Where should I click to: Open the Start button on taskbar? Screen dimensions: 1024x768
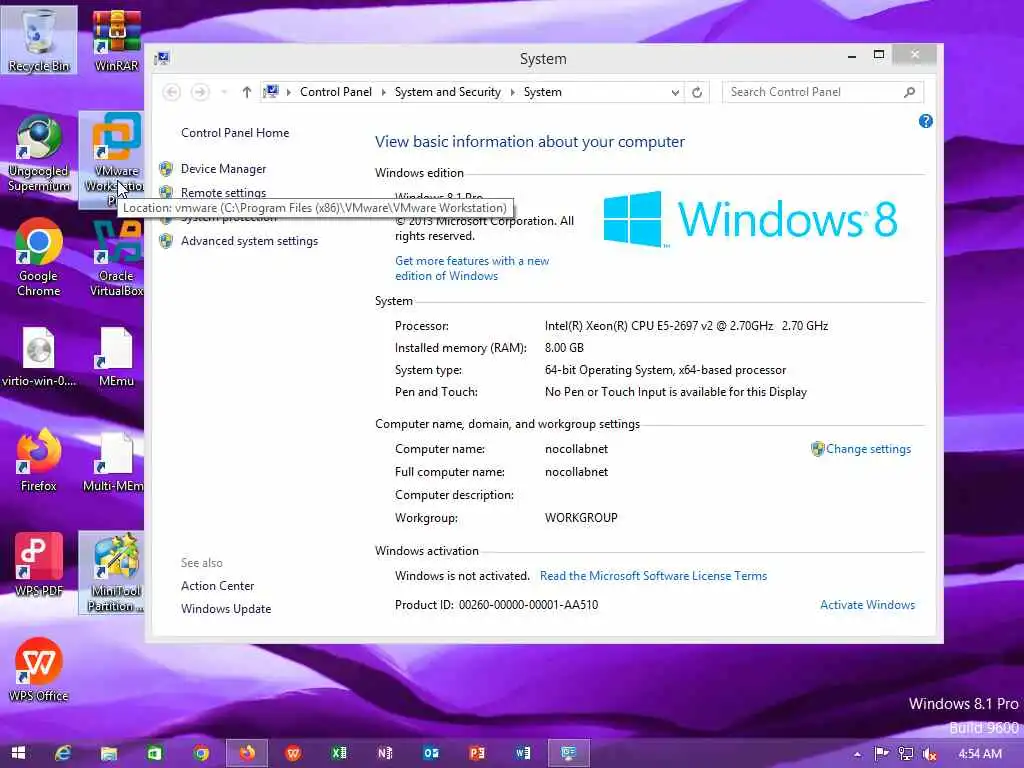18,754
